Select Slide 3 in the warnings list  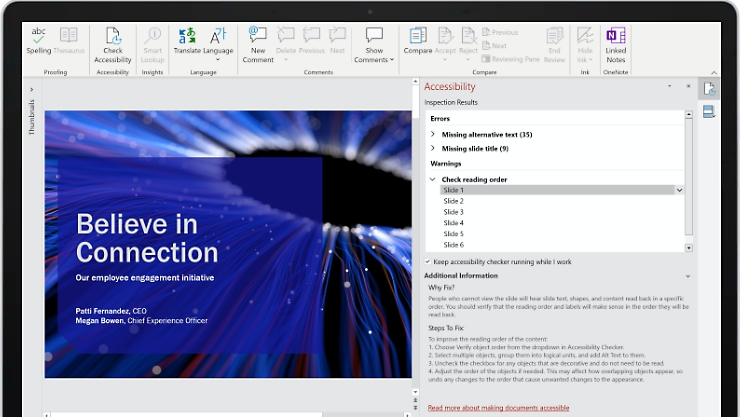pos(453,212)
